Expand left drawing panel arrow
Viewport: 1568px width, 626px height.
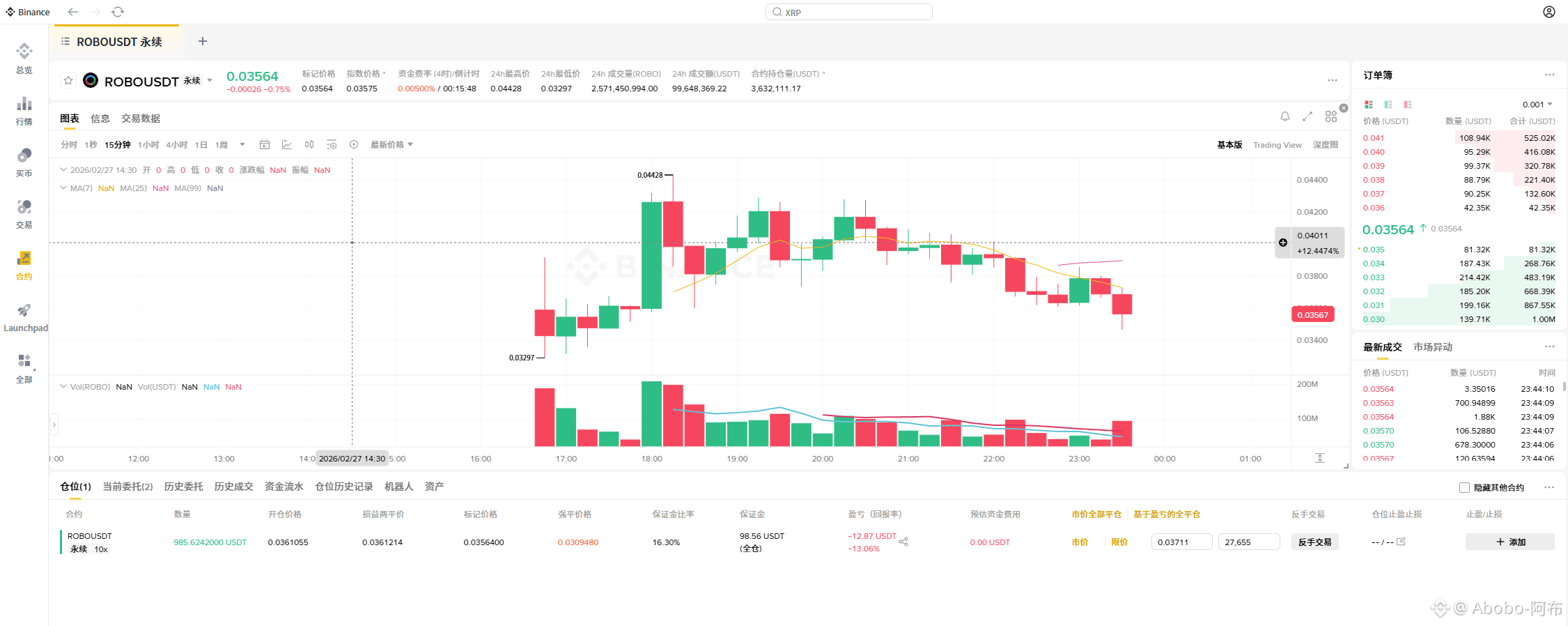pos(54,424)
